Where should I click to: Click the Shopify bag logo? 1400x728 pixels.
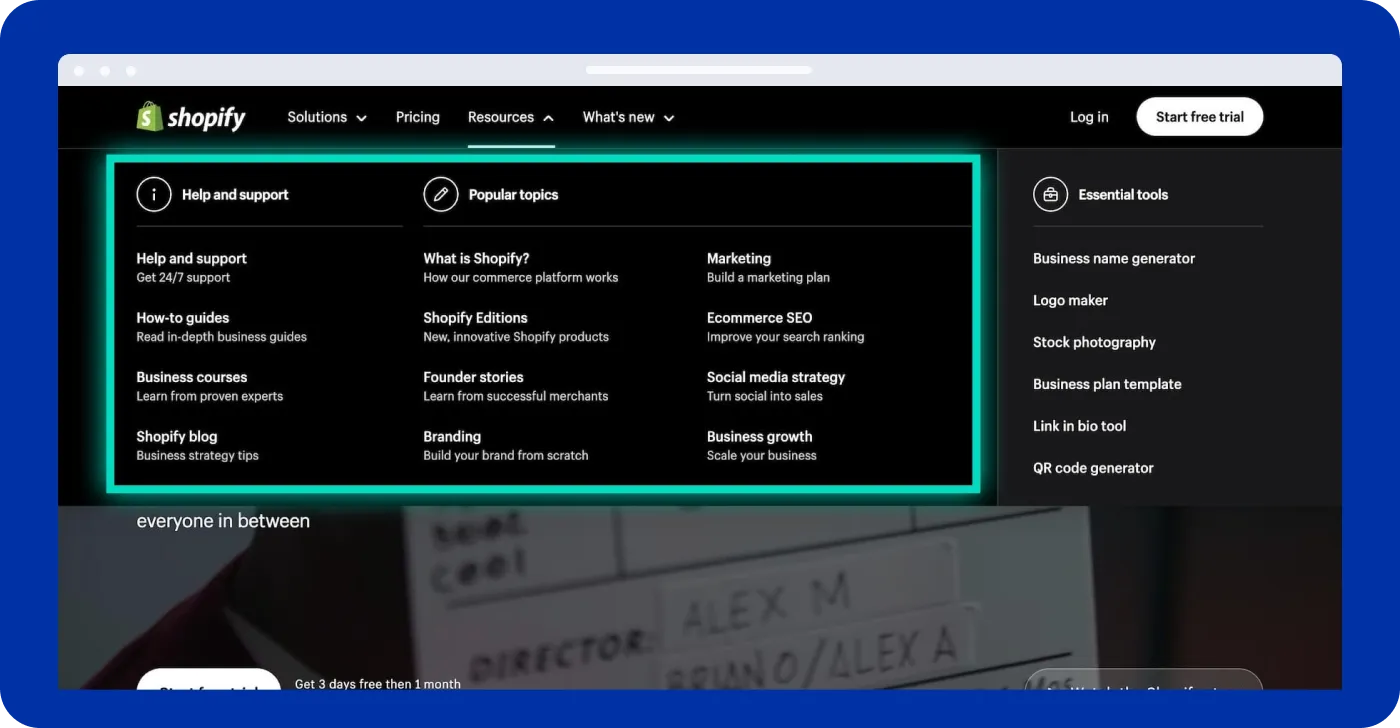[x=150, y=117]
